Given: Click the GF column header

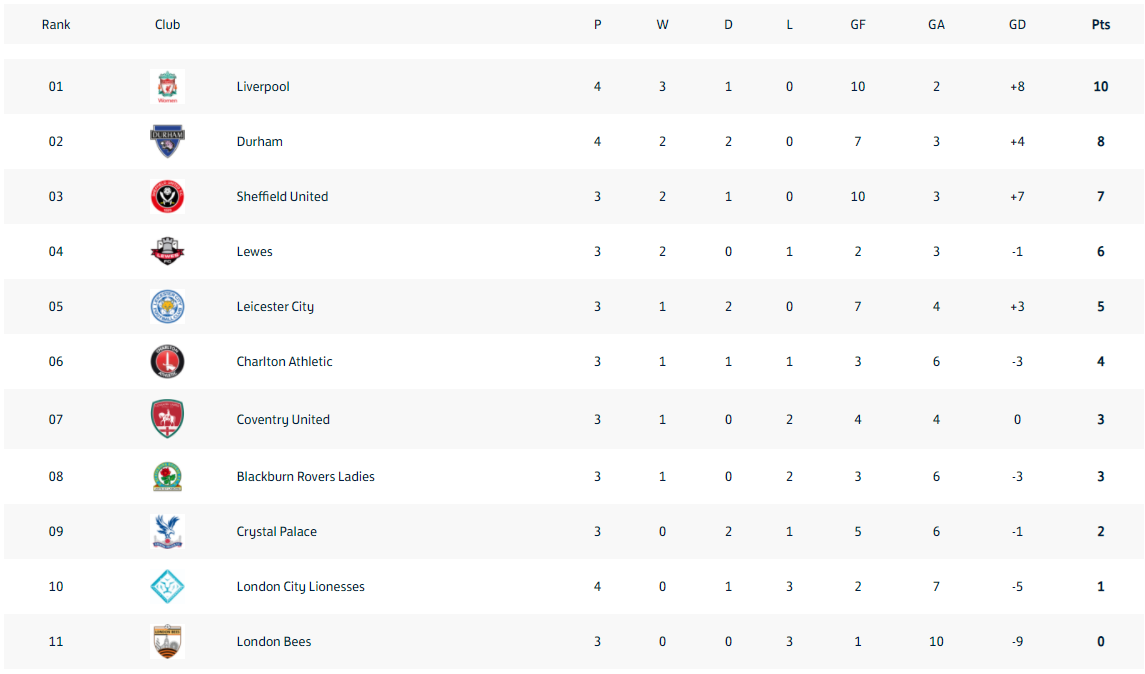Looking at the screenshot, I should point(857,24).
